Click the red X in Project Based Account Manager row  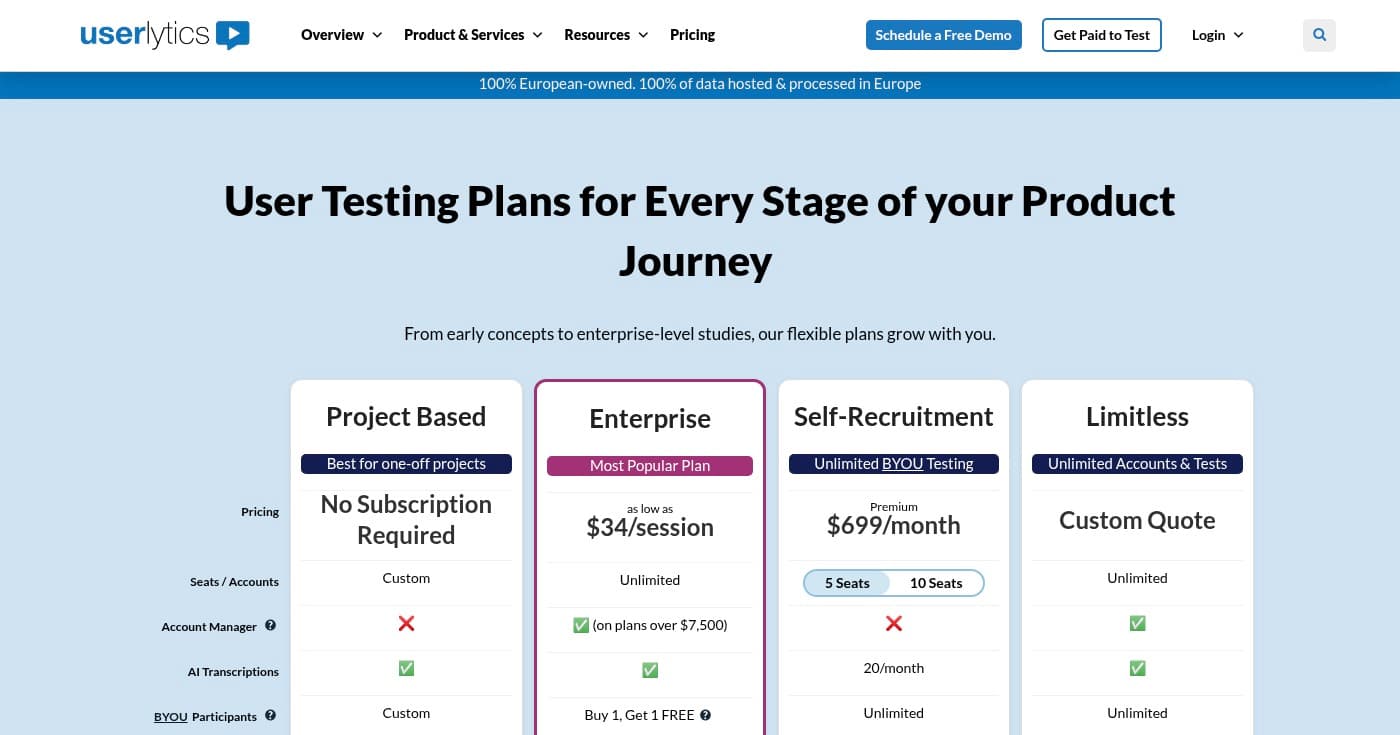tap(406, 623)
